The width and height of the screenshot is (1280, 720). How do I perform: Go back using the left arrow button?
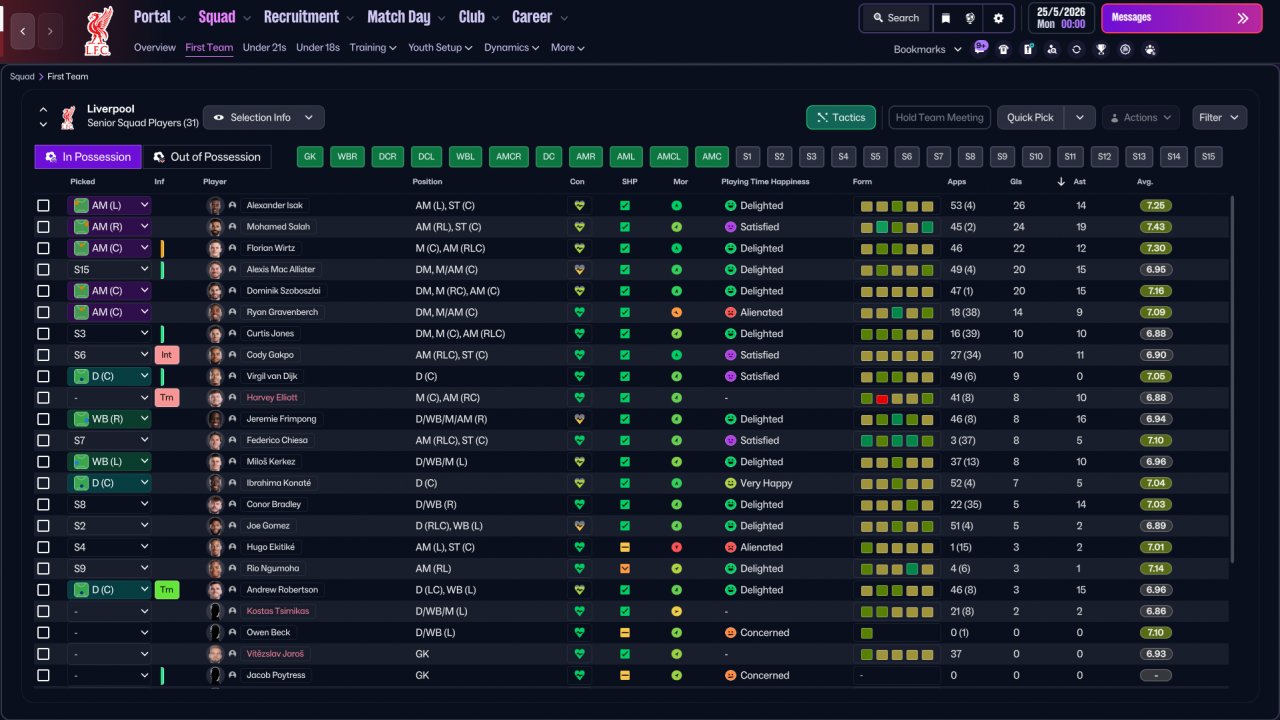23,31
